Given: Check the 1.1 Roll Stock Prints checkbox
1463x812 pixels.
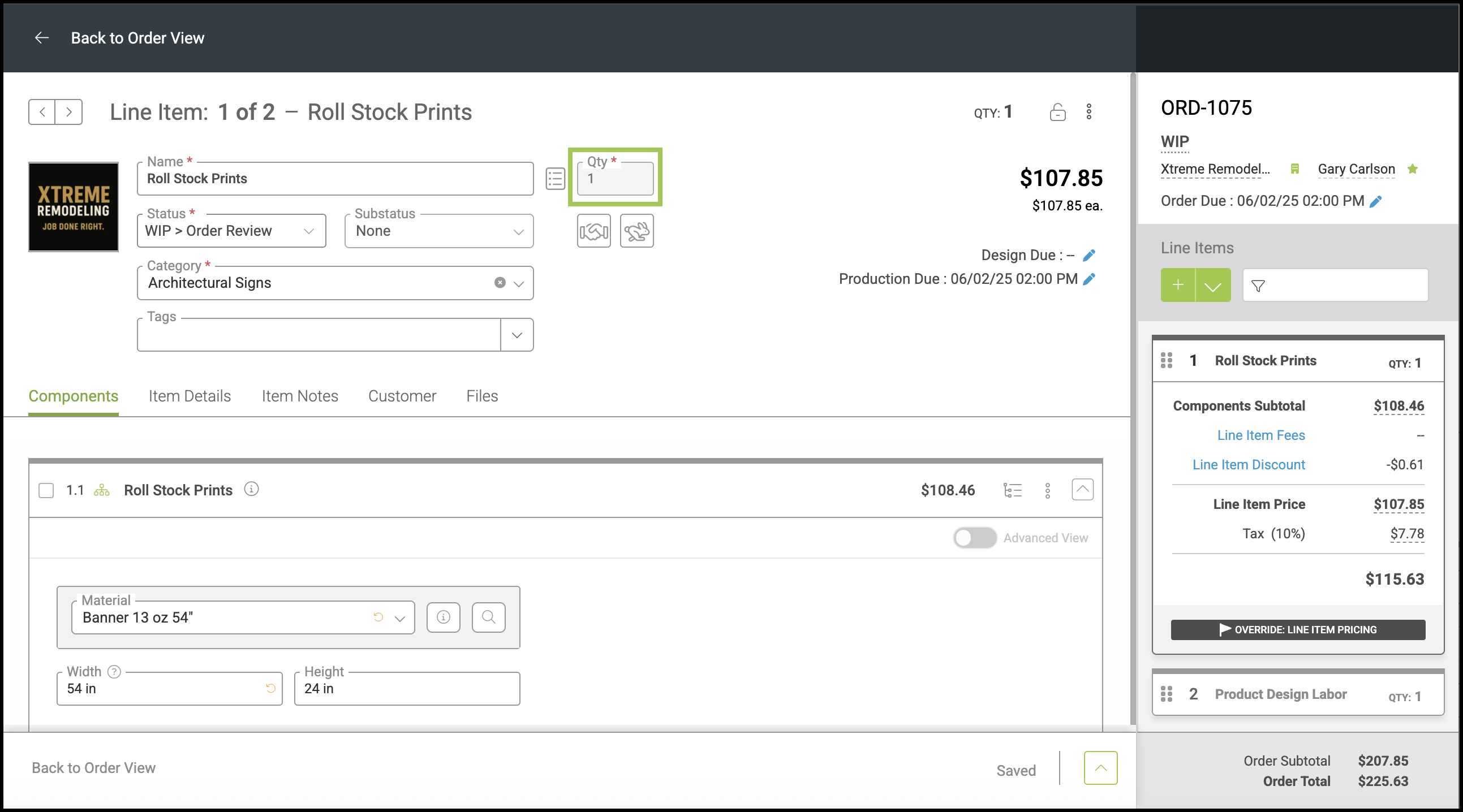Looking at the screenshot, I should 46,491.
